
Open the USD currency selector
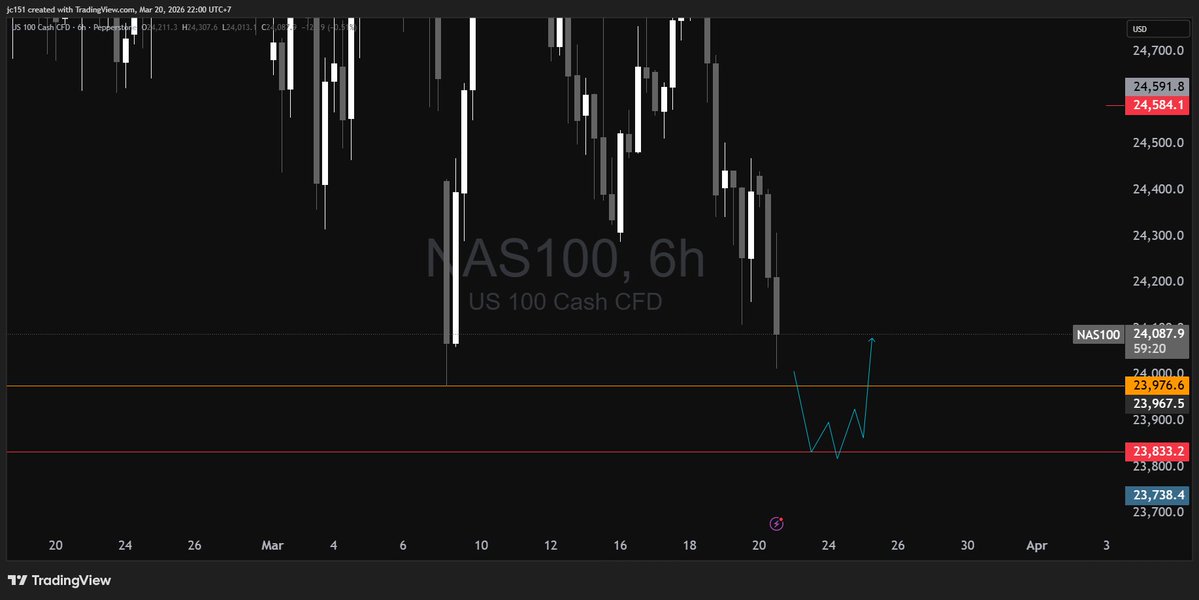tap(1157, 29)
